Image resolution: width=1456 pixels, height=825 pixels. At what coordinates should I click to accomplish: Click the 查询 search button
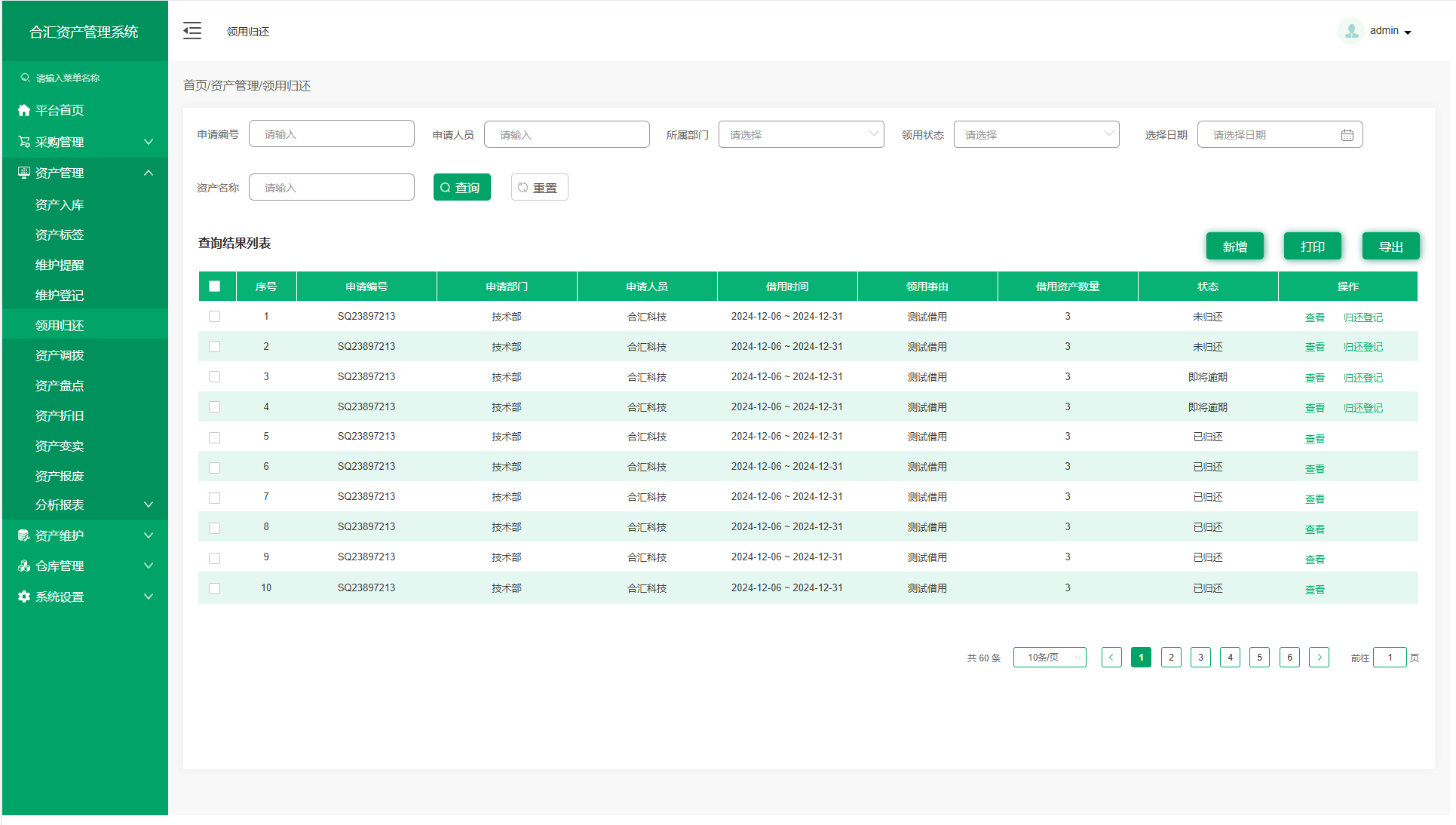point(461,187)
